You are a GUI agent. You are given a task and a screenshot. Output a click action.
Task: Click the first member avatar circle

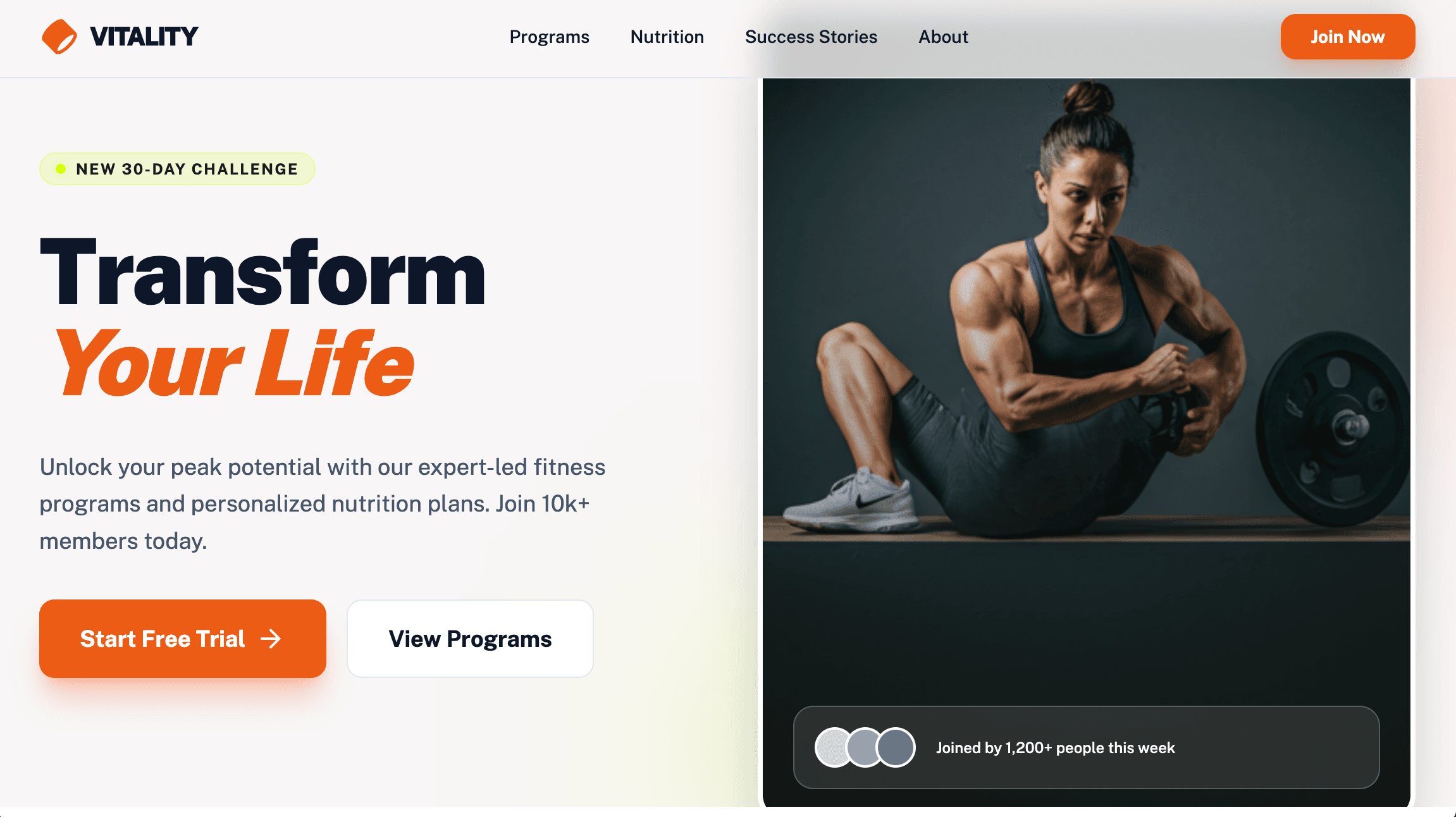click(834, 747)
